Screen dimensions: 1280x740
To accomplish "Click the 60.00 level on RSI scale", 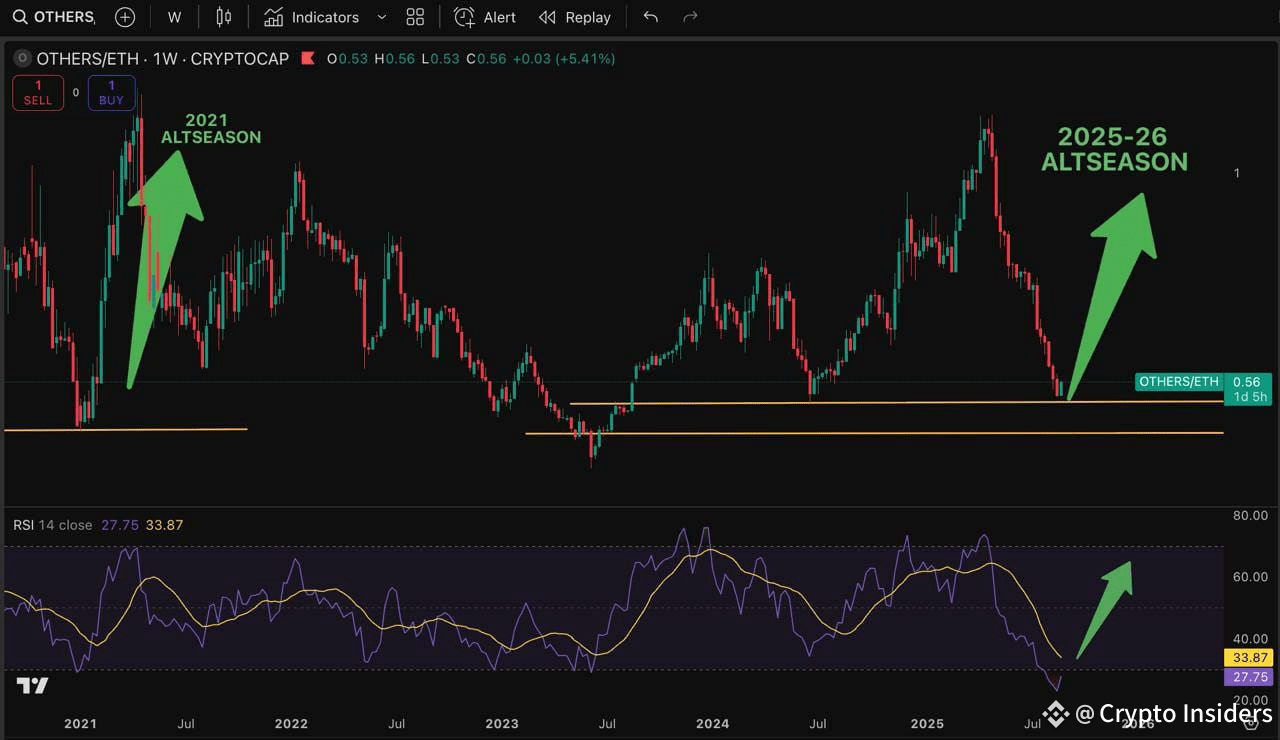I will [1251, 577].
